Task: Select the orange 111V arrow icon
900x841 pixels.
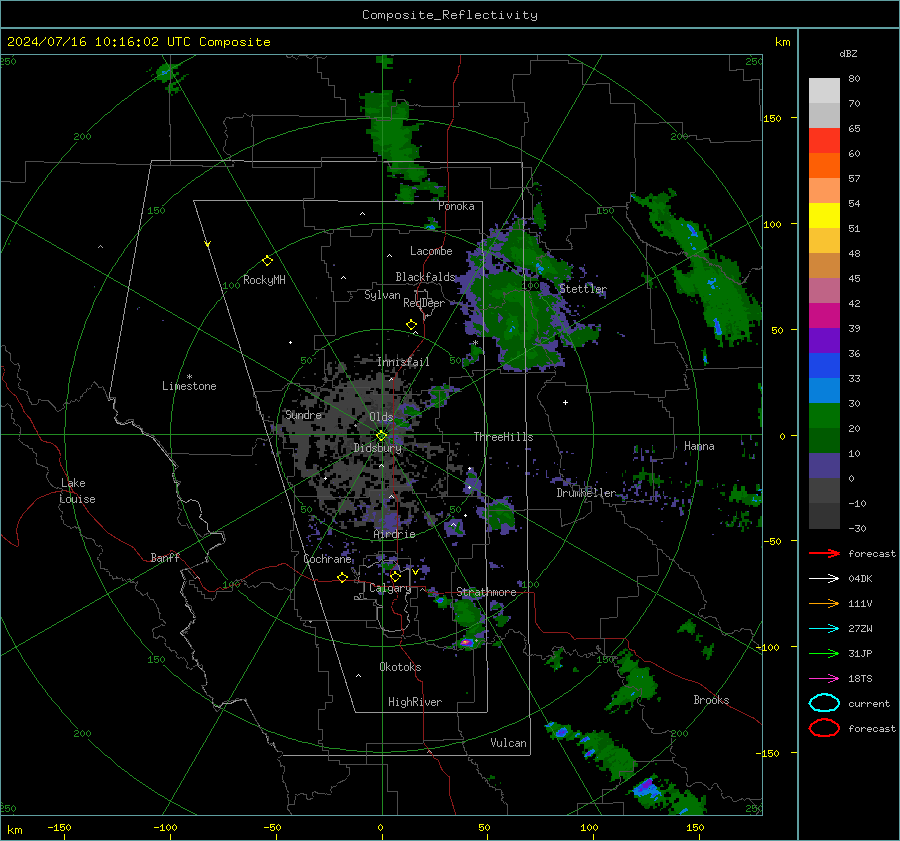Action: (x=824, y=603)
